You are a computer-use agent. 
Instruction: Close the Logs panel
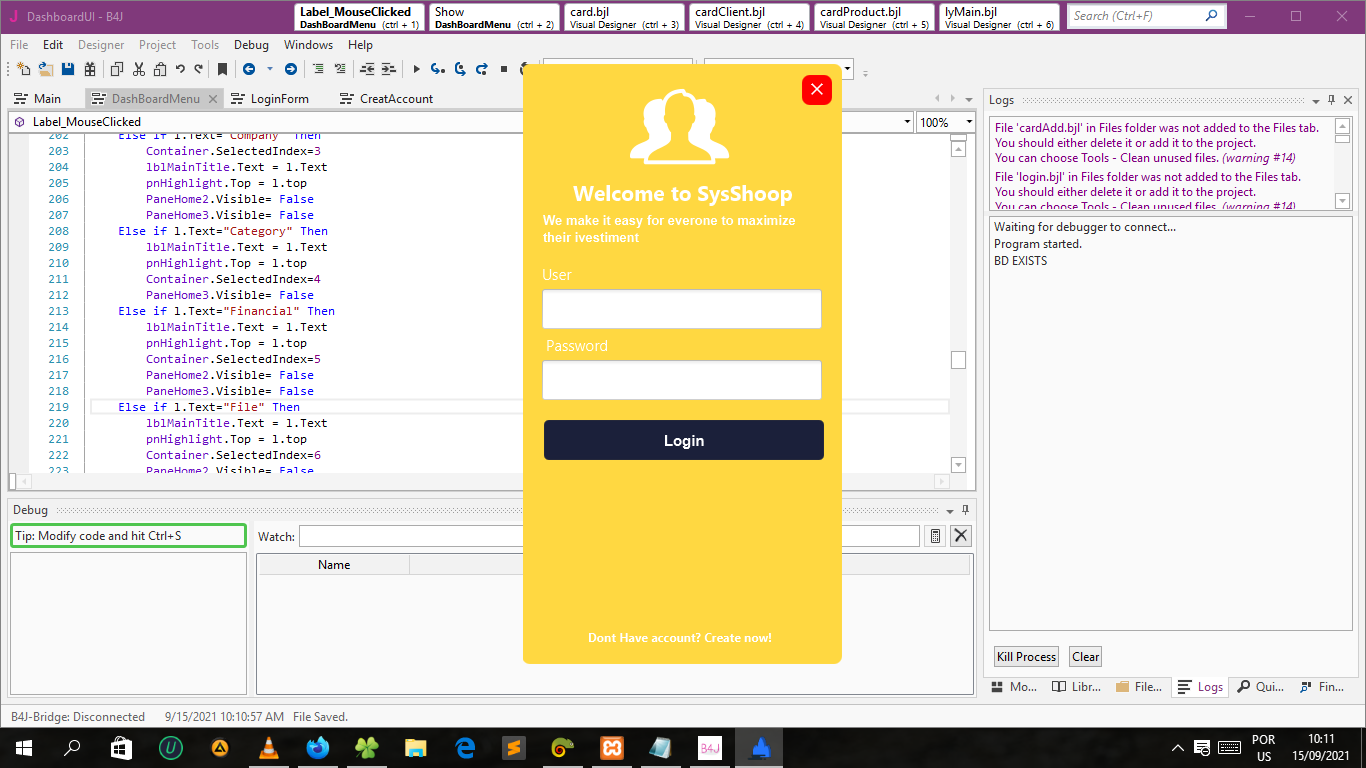point(1348,100)
